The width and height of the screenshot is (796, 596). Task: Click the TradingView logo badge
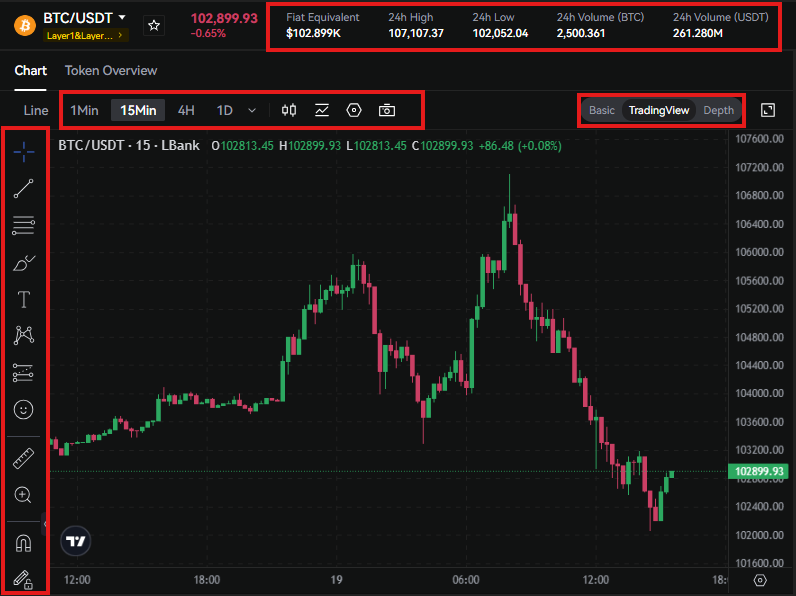[76, 541]
